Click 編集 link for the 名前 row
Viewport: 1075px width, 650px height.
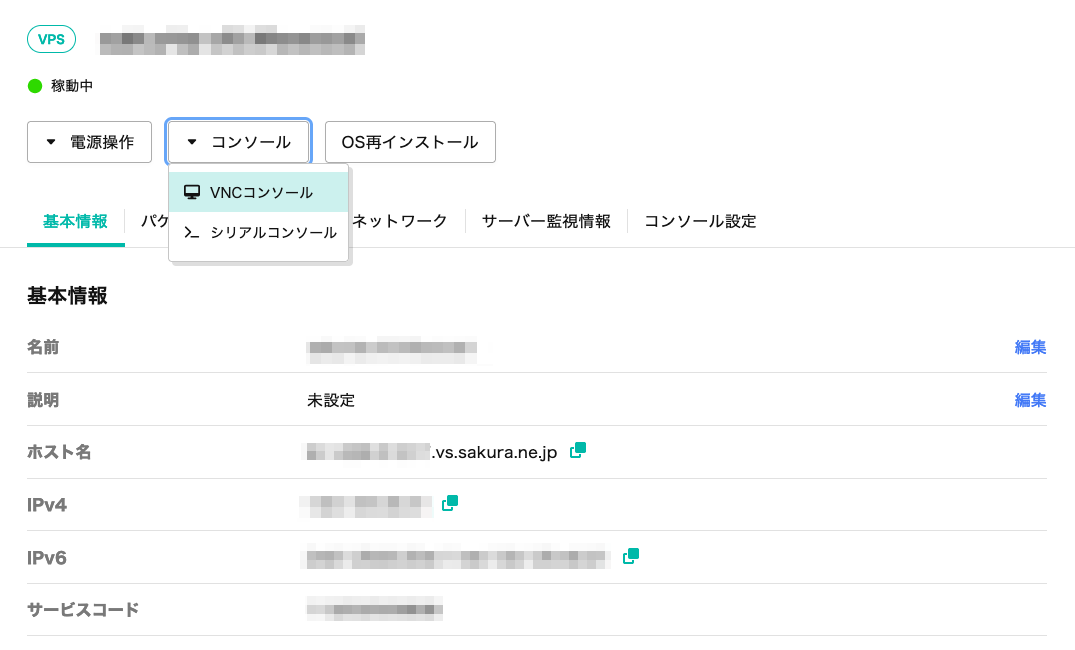(x=1030, y=347)
